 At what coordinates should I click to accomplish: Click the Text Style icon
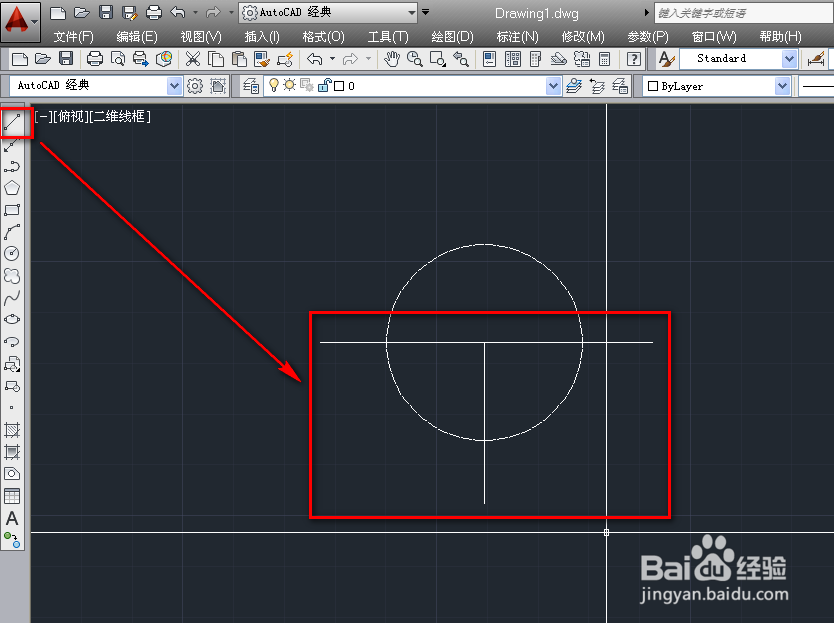[666, 59]
